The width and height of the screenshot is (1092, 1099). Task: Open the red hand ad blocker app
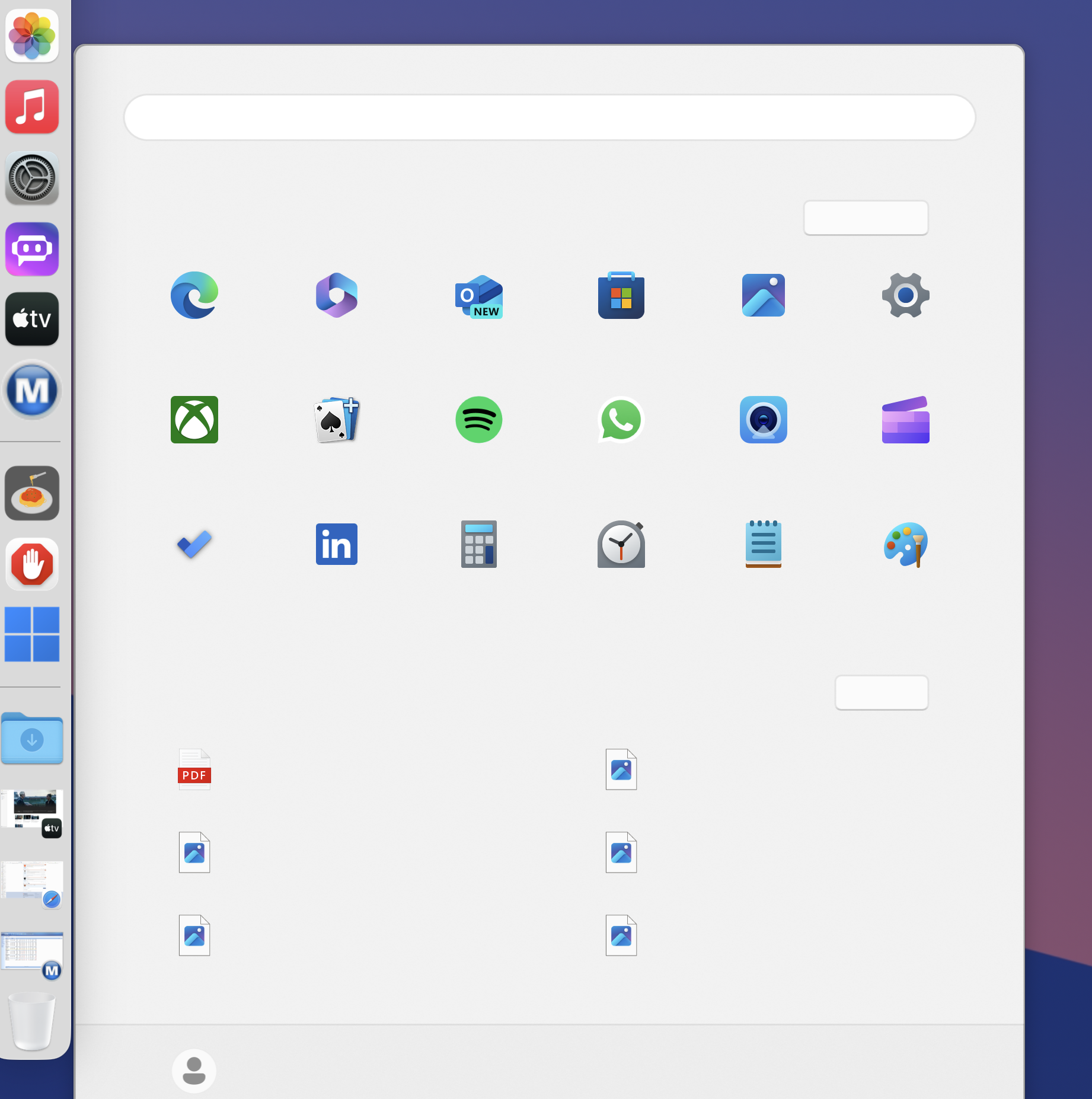pos(32,564)
